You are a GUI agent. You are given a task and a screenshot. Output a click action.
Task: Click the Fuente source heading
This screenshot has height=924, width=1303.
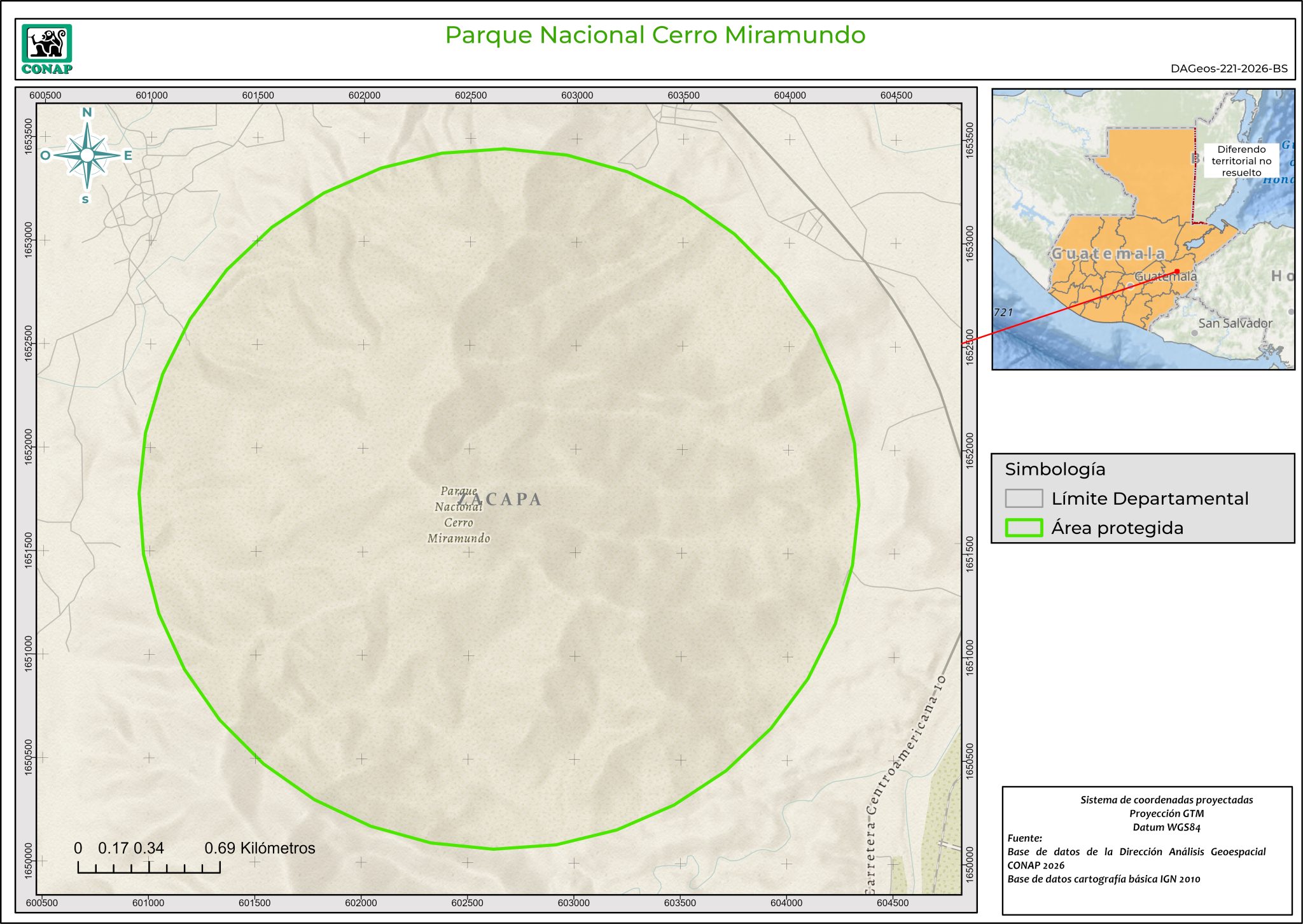click(x=1024, y=839)
